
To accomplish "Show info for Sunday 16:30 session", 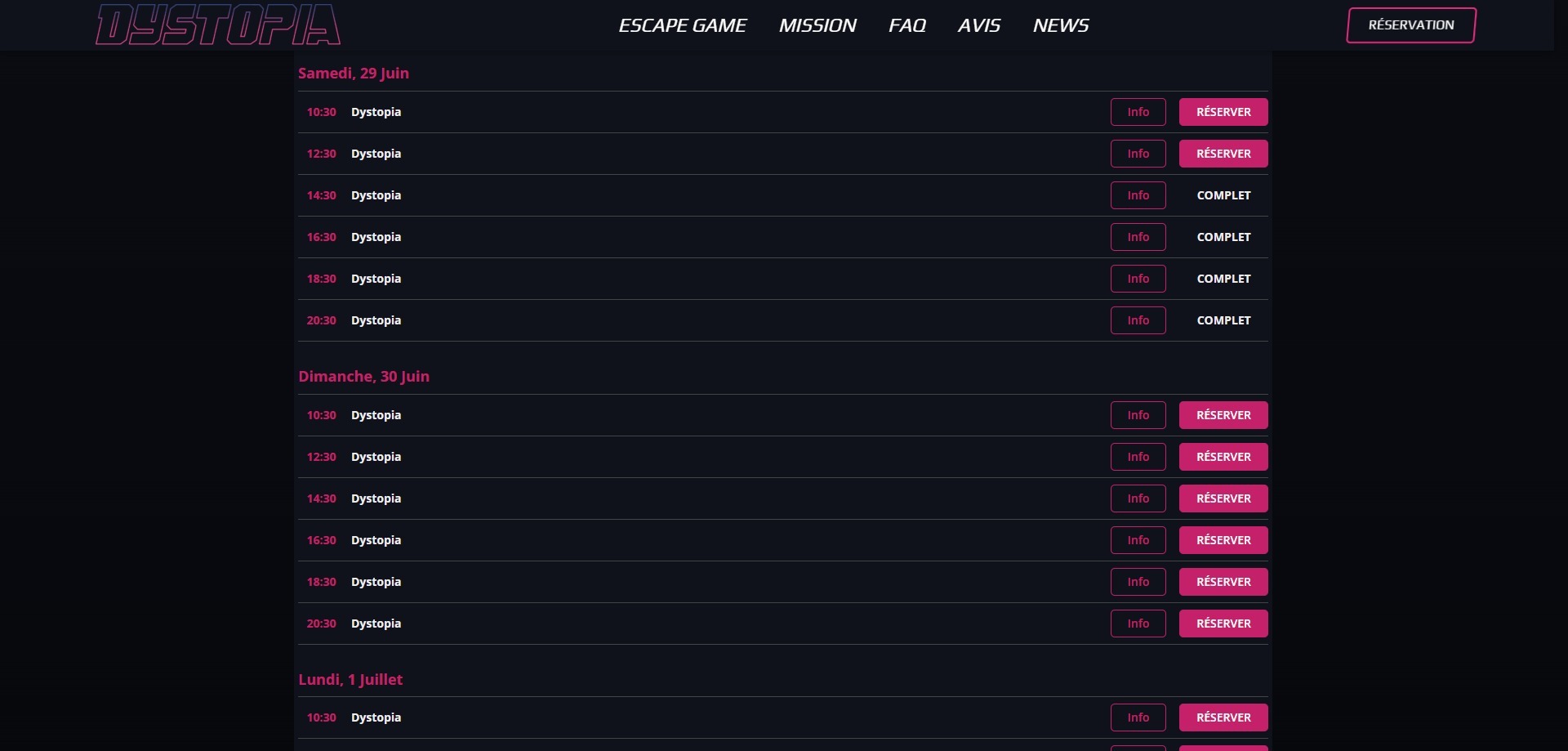I will point(1138,540).
